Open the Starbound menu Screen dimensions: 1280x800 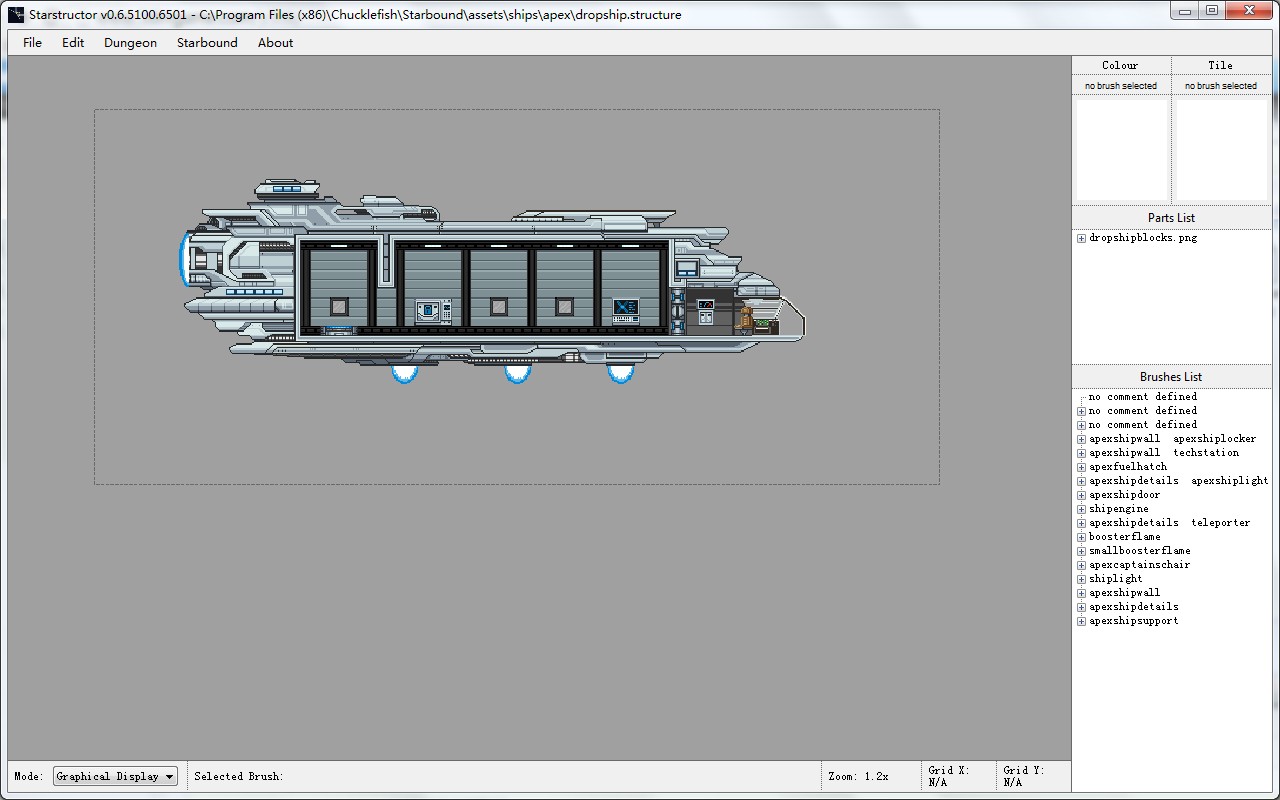[x=207, y=43]
